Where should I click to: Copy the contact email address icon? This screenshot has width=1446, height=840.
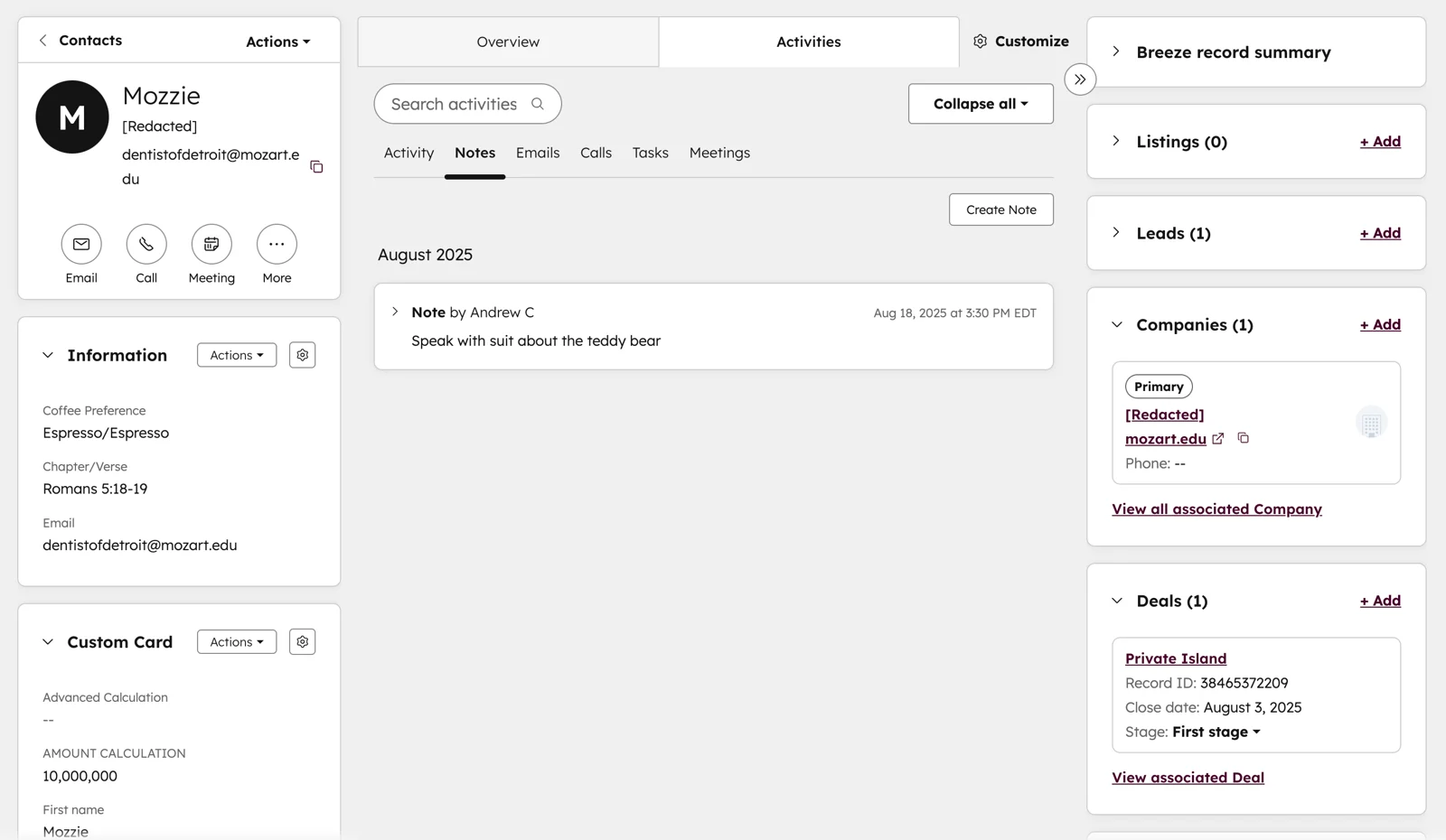pyautogui.click(x=316, y=167)
